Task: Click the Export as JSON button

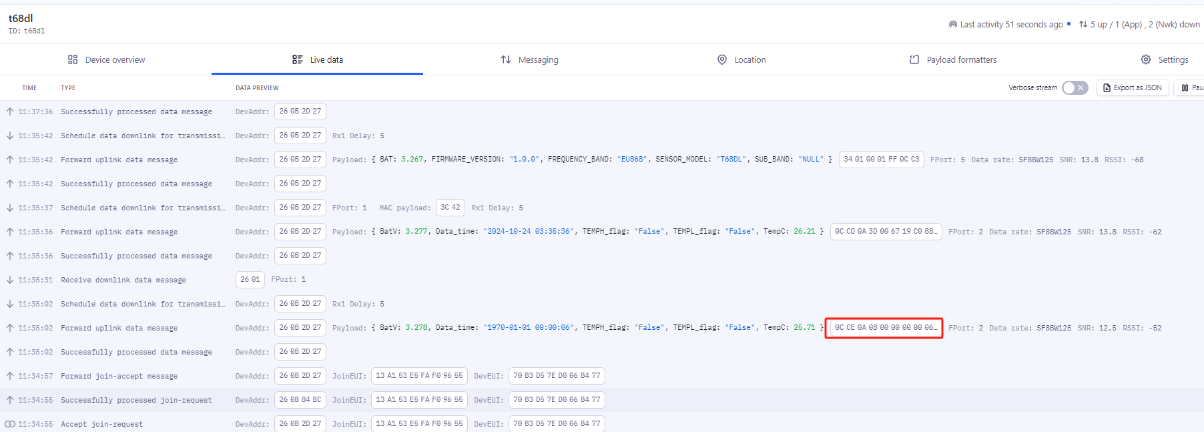Action: click(x=1133, y=88)
